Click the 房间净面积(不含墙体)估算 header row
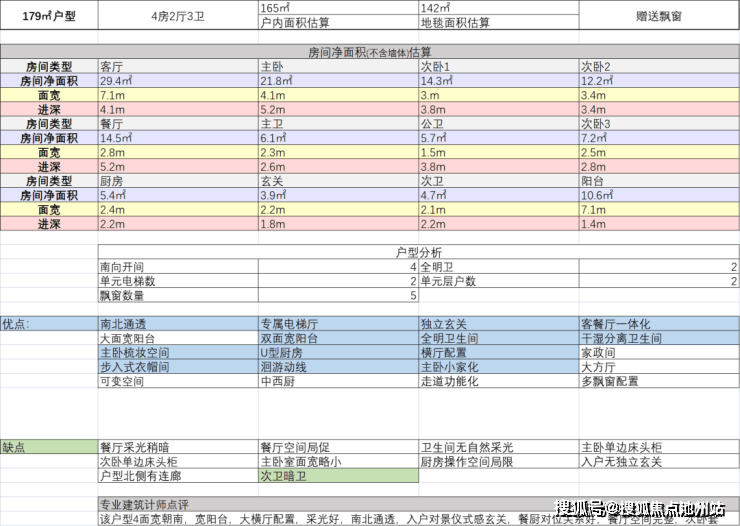740x526 pixels. [370, 51]
